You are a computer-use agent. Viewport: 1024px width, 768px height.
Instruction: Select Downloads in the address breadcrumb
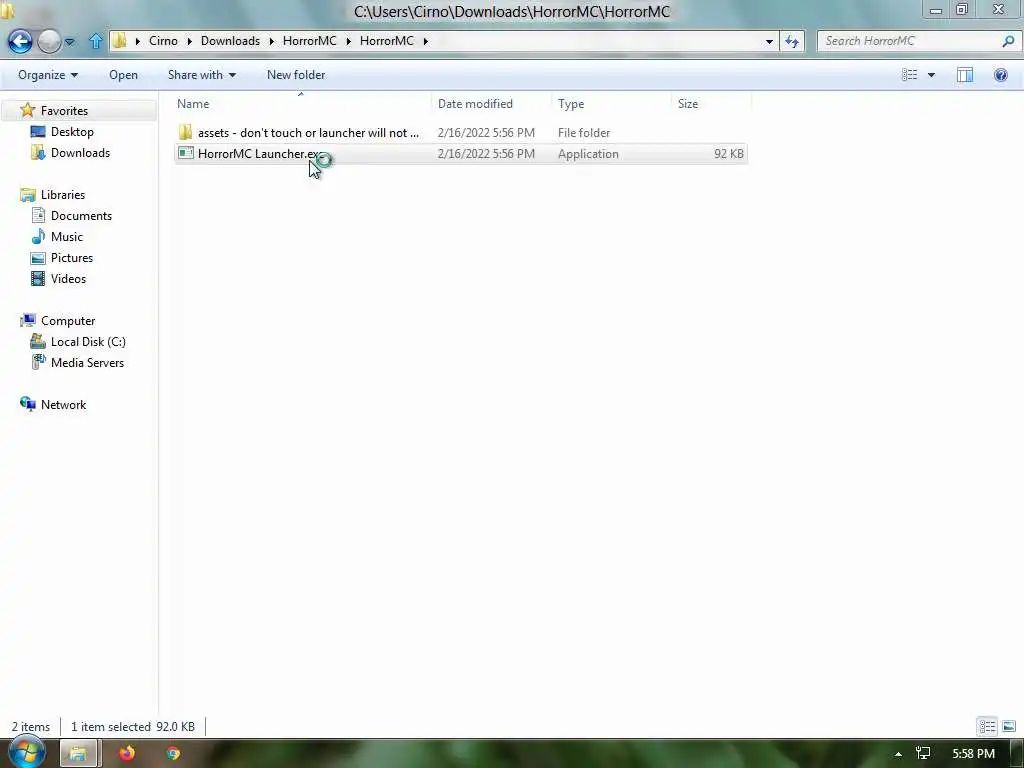(x=230, y=40)
